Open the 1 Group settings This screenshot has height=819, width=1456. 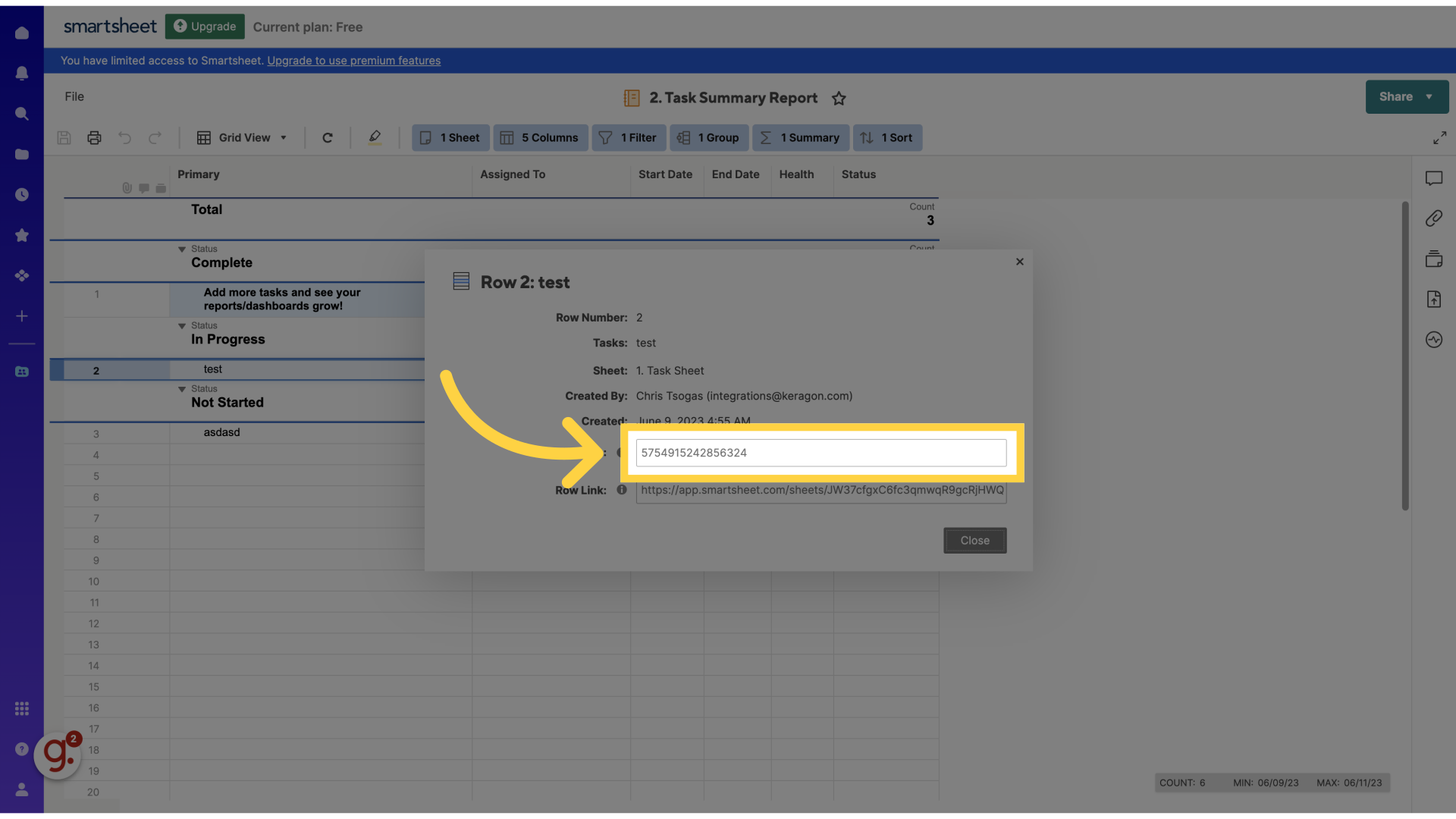710,137
